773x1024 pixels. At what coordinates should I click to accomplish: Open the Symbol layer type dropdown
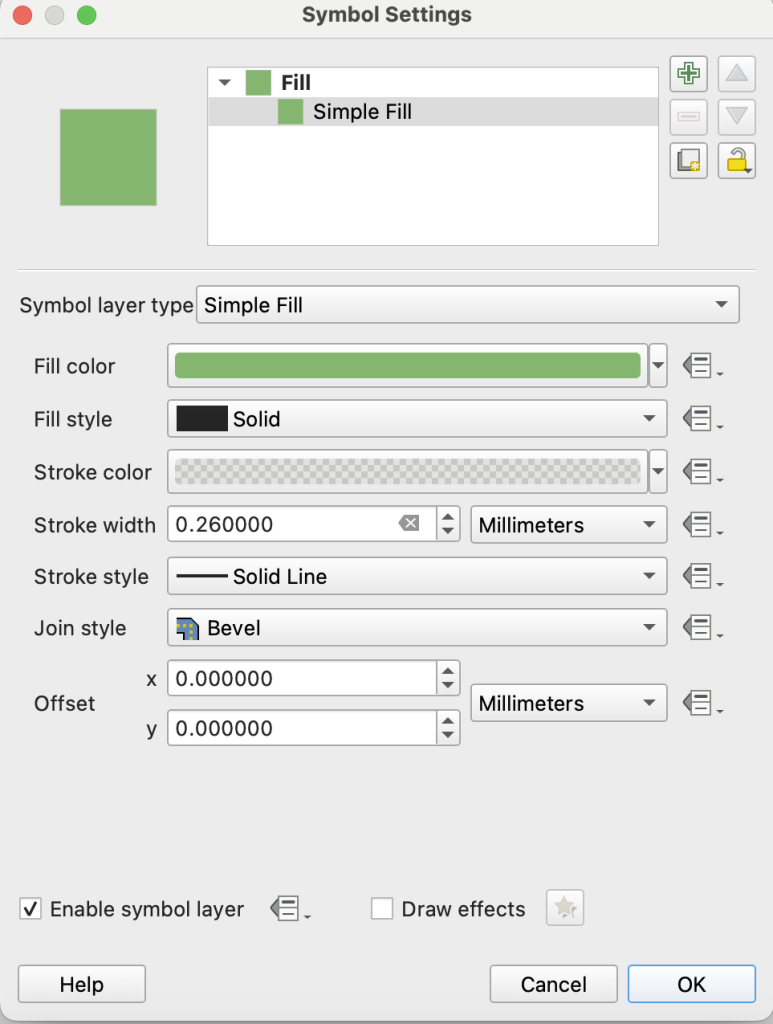(x=468, y=306)
